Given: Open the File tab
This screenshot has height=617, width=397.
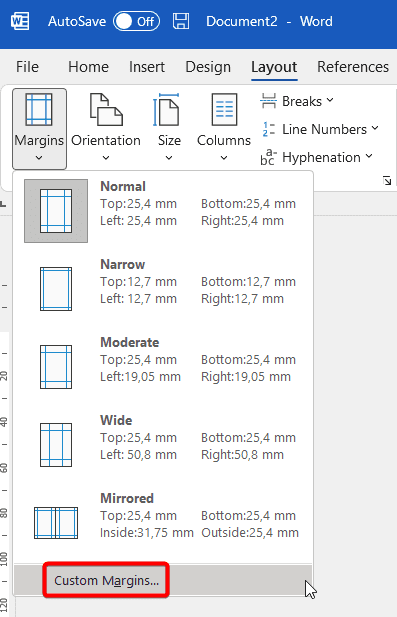Looking at the screenshot, I should click(x=27, y=67).
